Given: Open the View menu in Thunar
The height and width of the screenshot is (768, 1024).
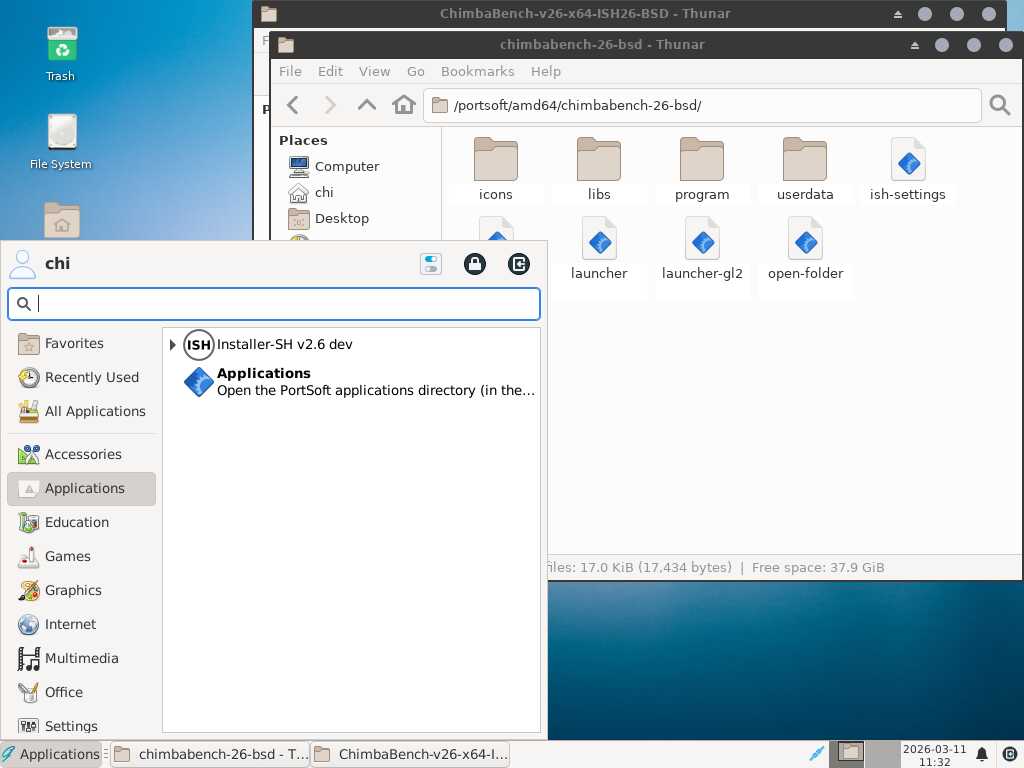Looking at the screenshot, I should [374, 72].
